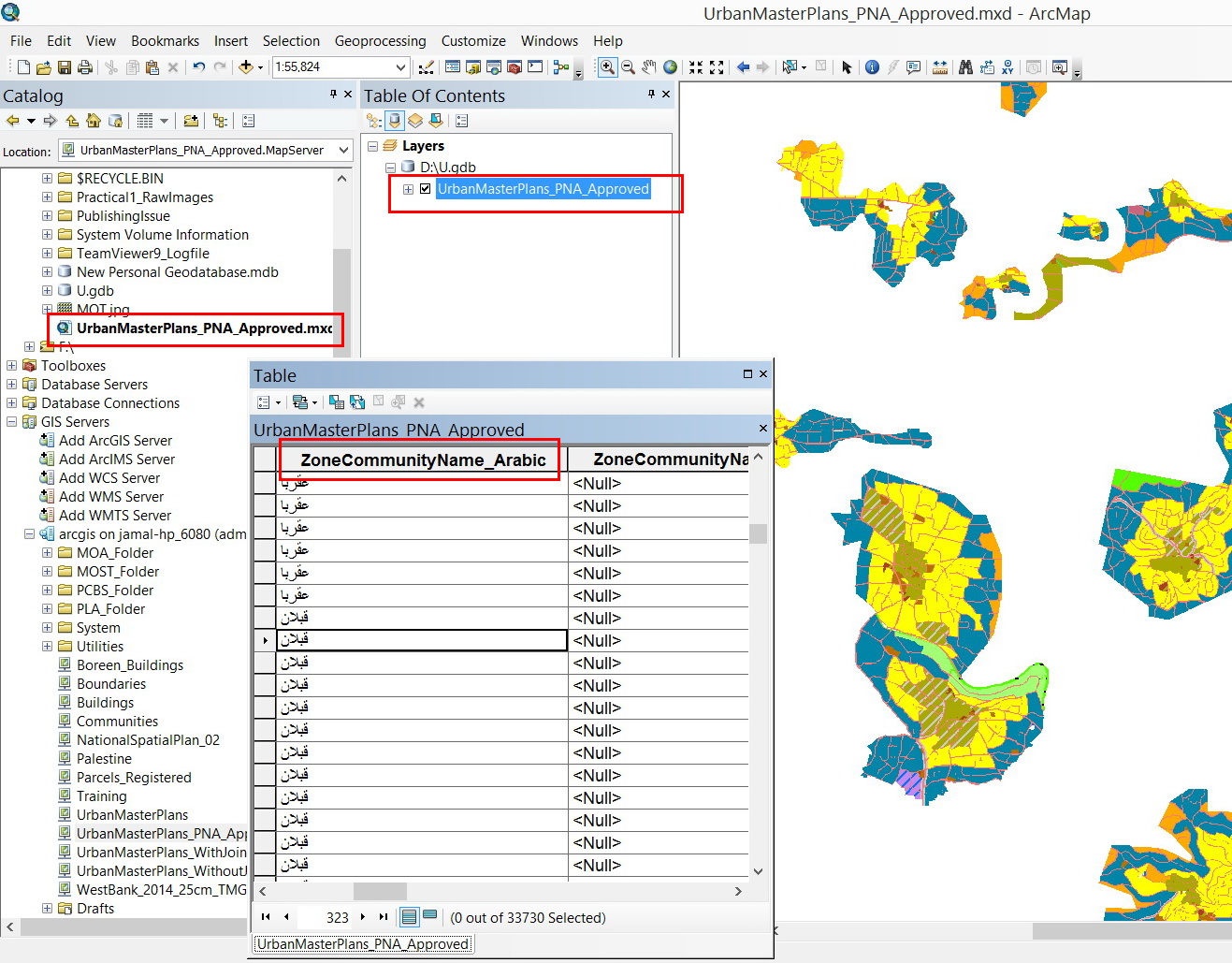1232x963 pixels.
Task: Select the Zoom Out tool
Action: (x=628, y=67)
